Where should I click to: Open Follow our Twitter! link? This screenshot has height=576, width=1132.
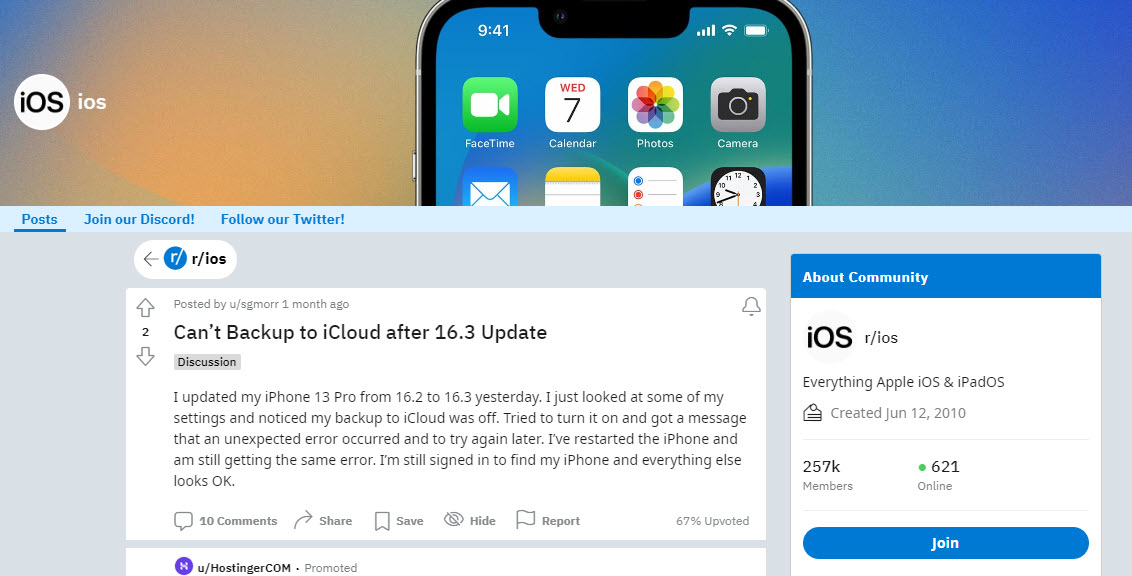coord(282,219)
